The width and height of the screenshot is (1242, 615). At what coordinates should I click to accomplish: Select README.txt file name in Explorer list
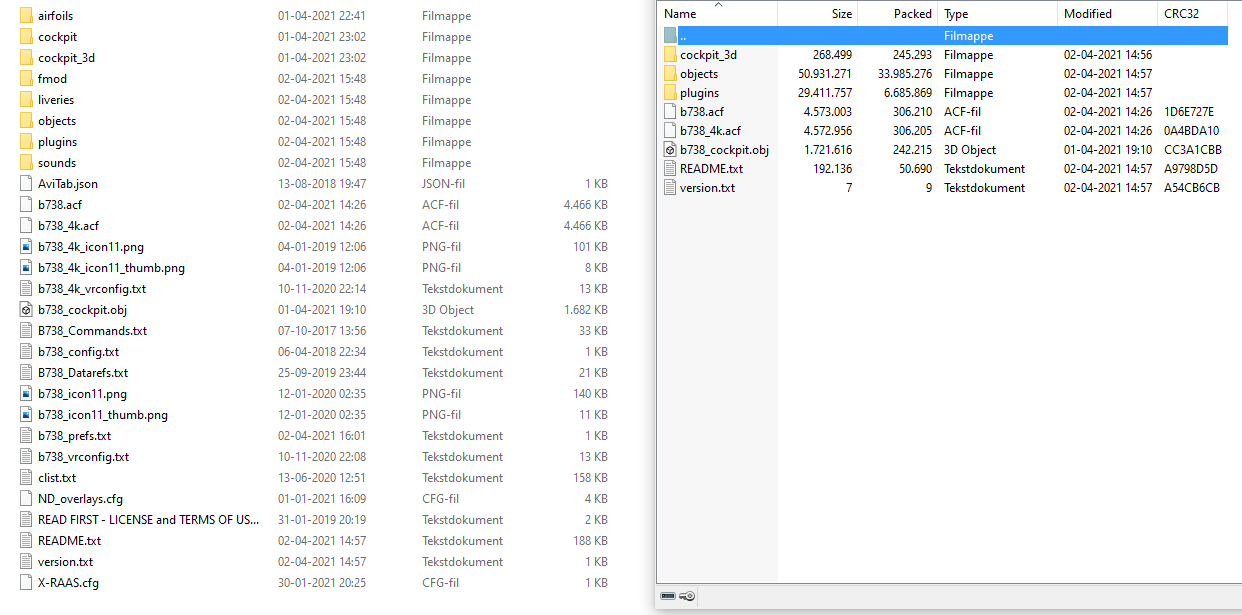(69, 541)
